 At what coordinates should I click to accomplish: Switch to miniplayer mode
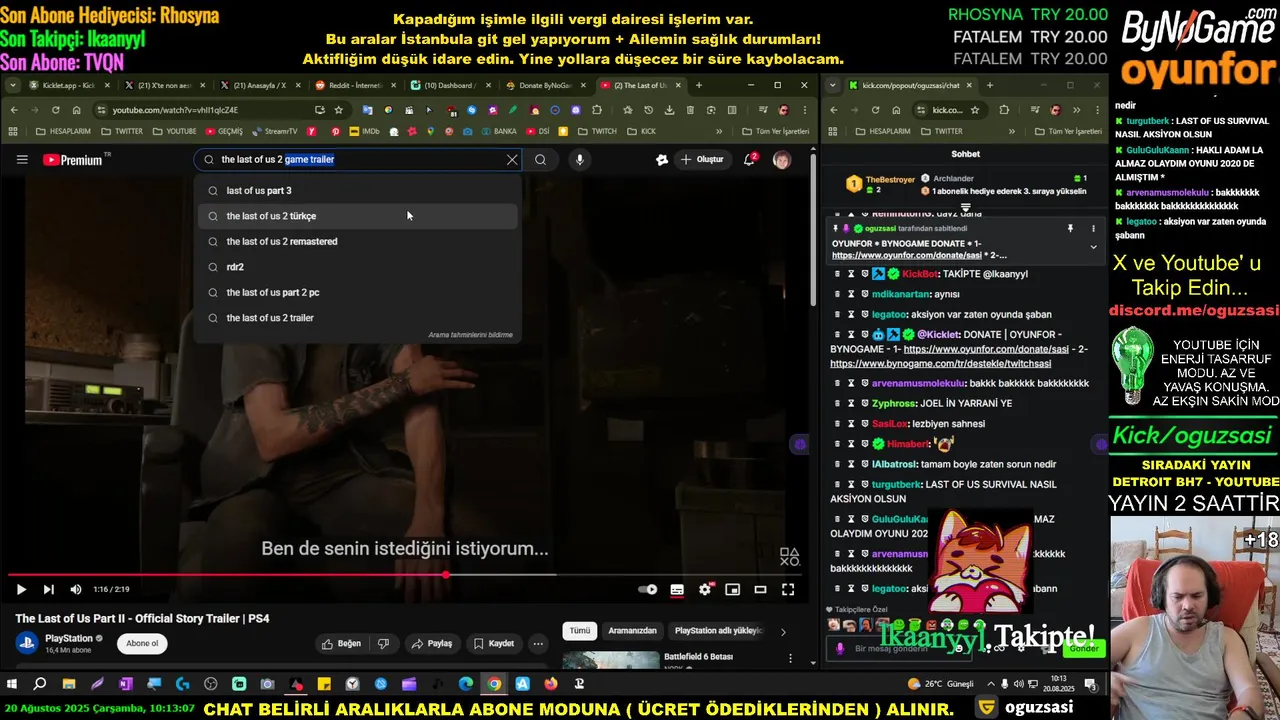[732, 590]
